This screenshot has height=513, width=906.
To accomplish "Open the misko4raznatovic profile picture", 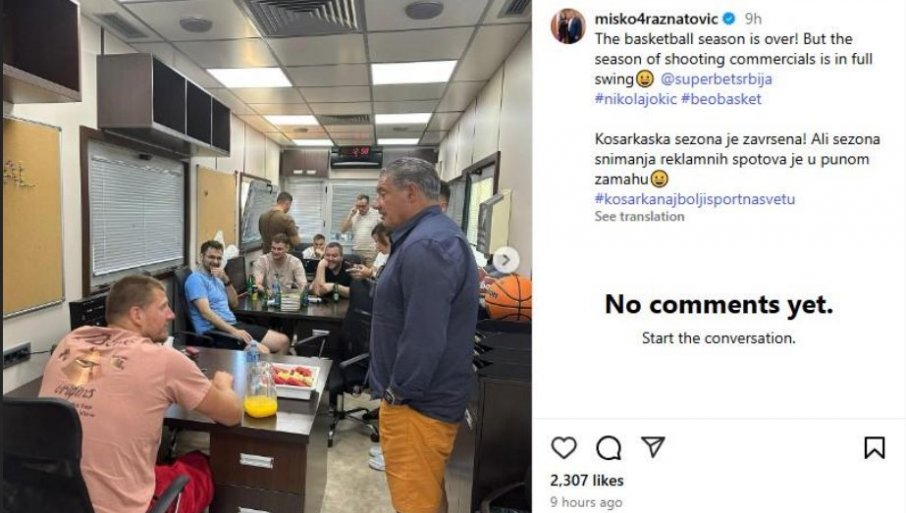I will [569, 26].
